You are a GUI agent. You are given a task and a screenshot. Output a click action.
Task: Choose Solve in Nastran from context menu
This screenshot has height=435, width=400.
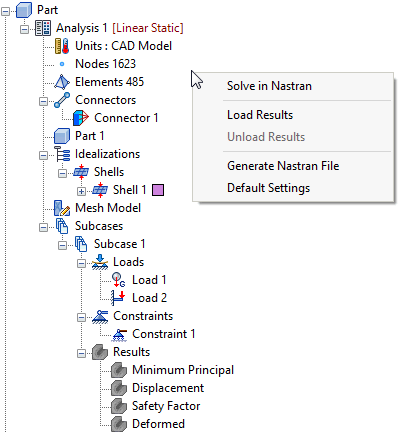(269, 86)
